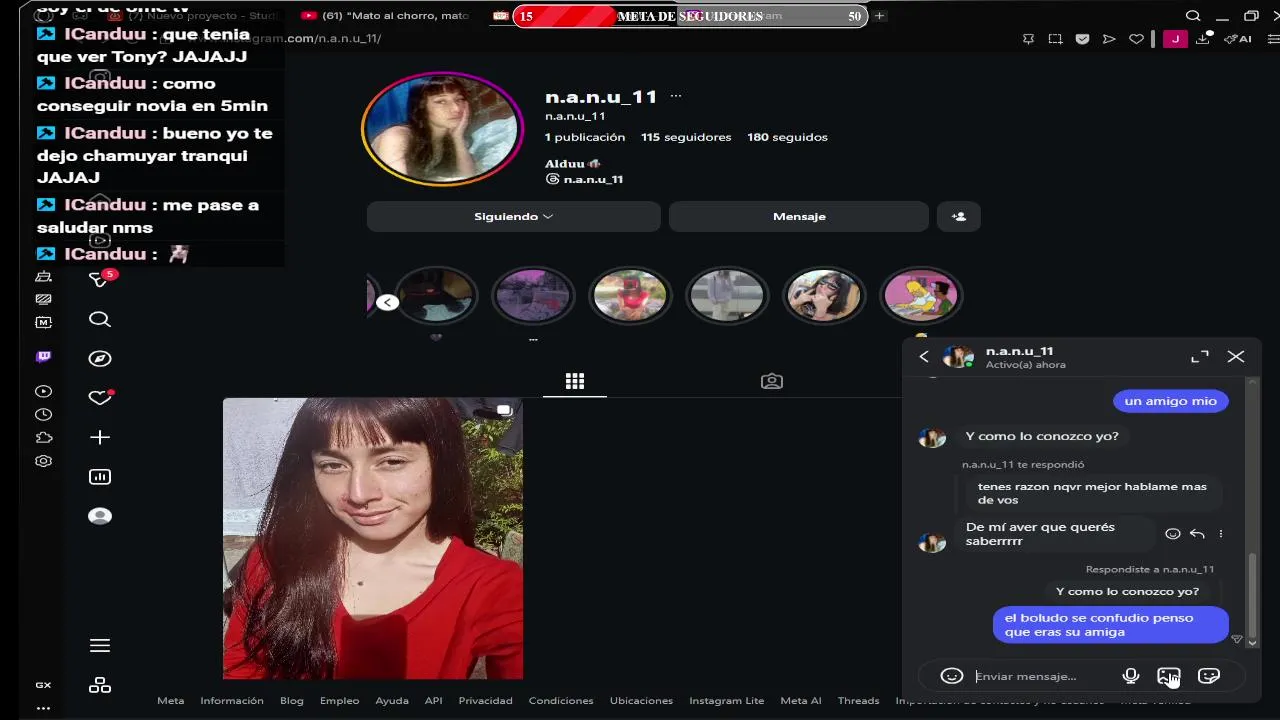The image size is (1280, 720).
Task: Switch to the posts grid tab
Action: (x=574, y=381)
